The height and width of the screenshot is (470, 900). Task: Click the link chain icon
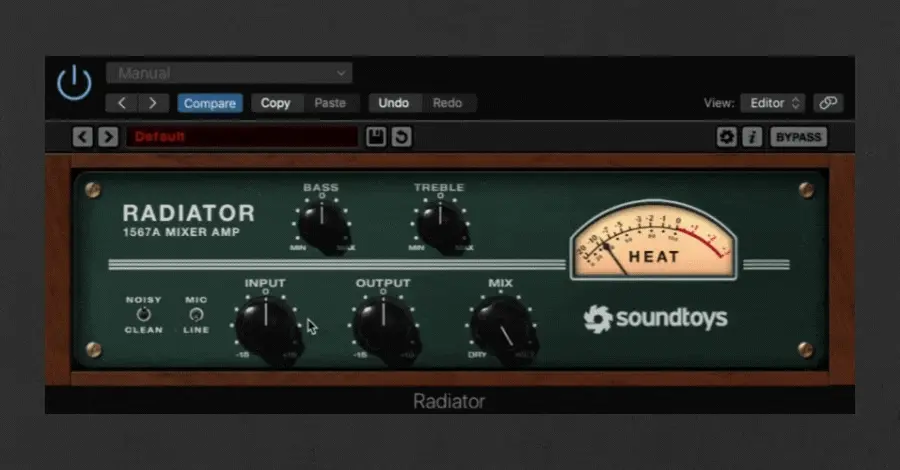828,103
